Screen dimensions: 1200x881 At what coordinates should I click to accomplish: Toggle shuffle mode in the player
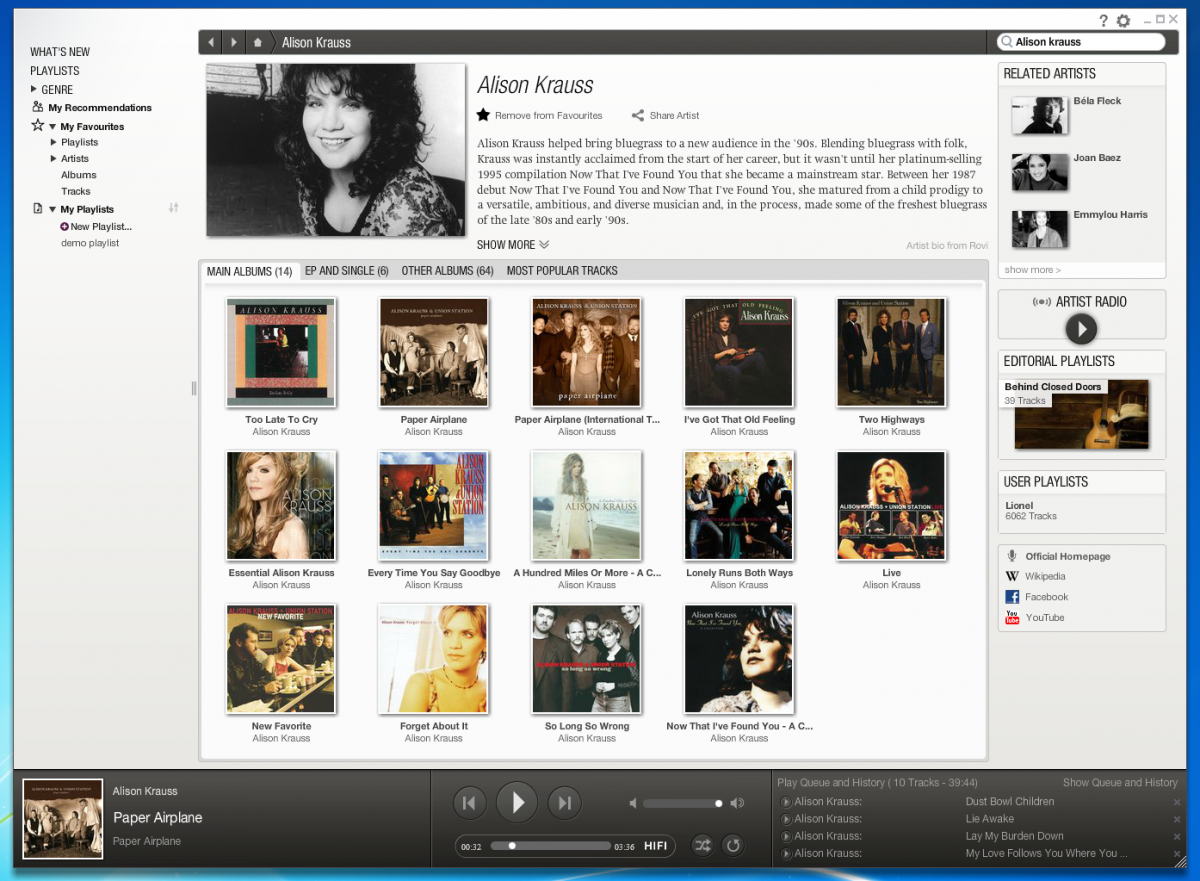tap(702, 846)
